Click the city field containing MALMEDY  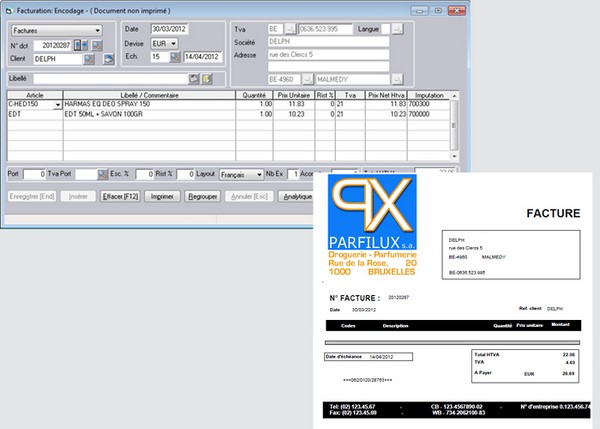[352, 80]
